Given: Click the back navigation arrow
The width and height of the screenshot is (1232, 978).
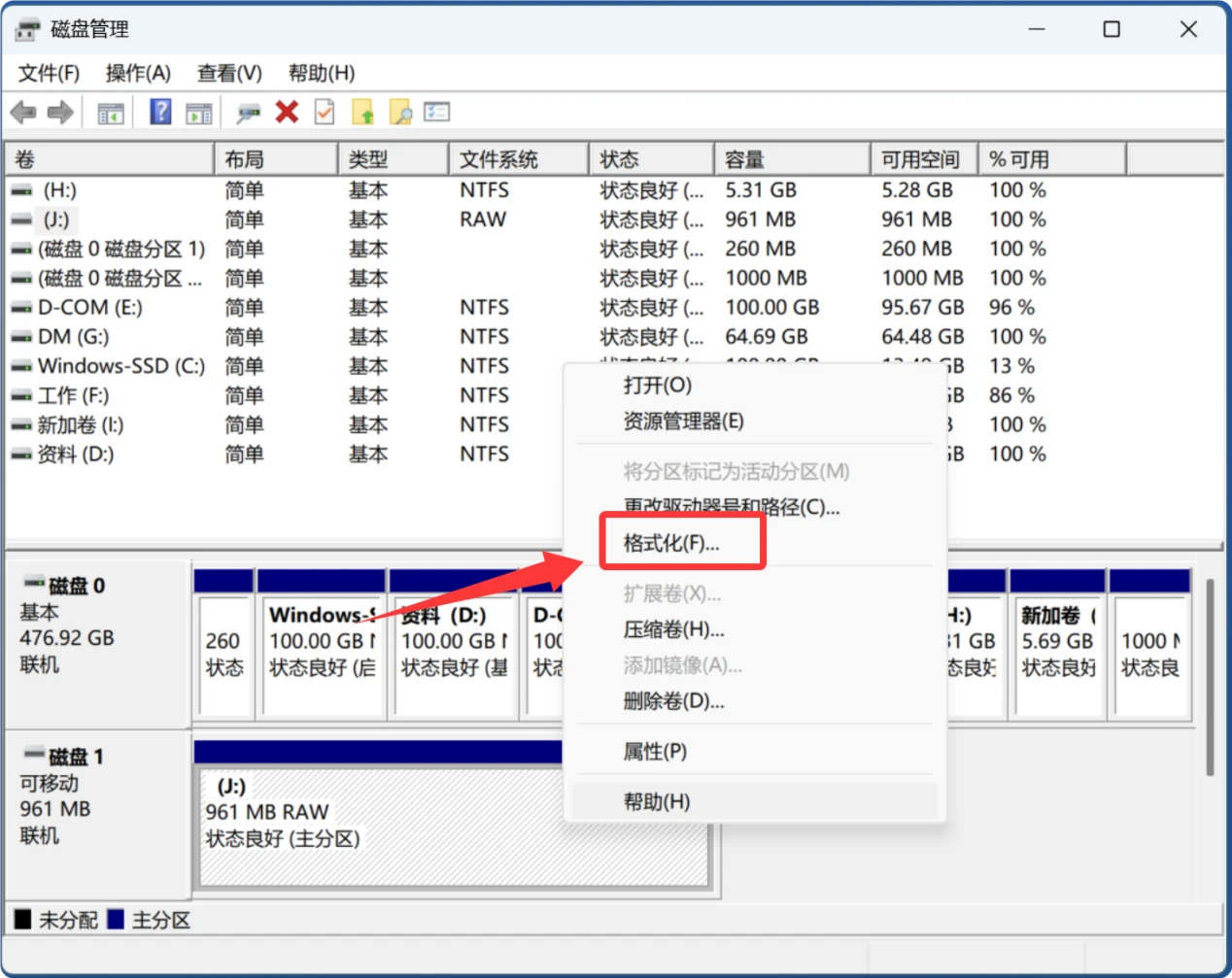Looking at the screenshot, I should pyautogui.click(x=22, y=111).
